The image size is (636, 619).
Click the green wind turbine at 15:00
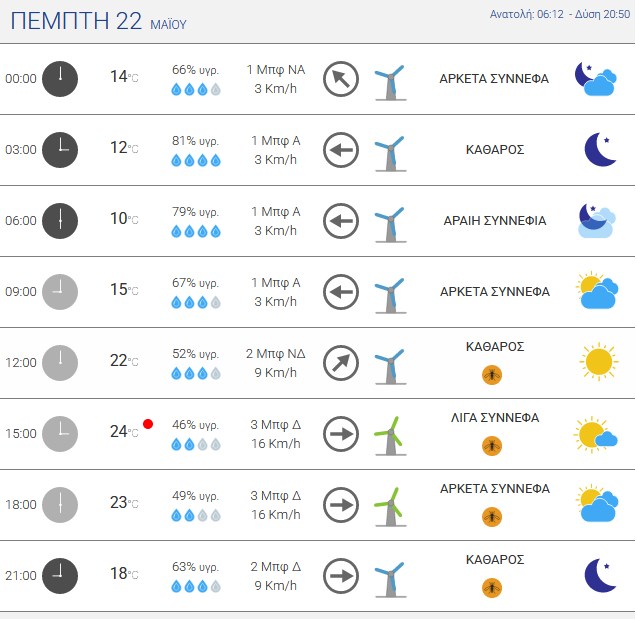point(390,436)
